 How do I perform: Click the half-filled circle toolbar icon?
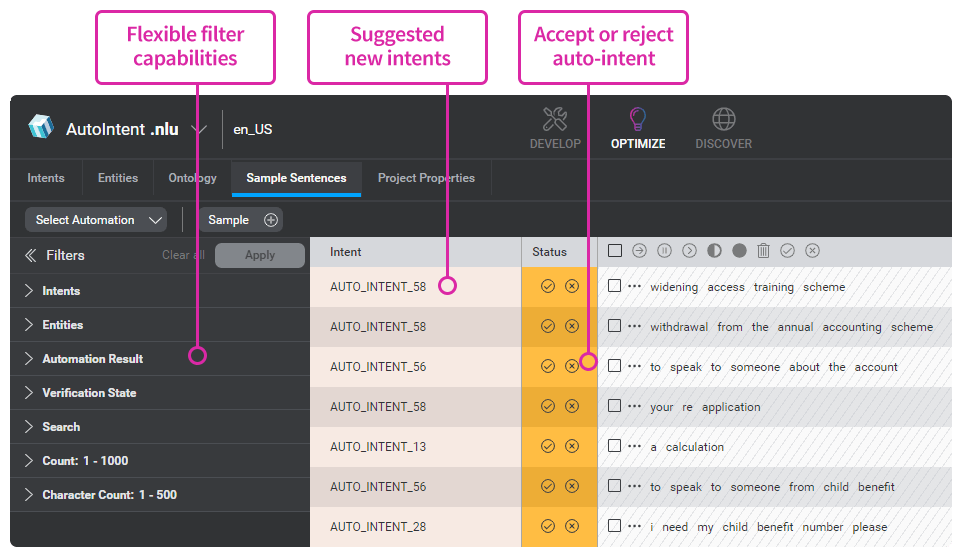(714, 250)
